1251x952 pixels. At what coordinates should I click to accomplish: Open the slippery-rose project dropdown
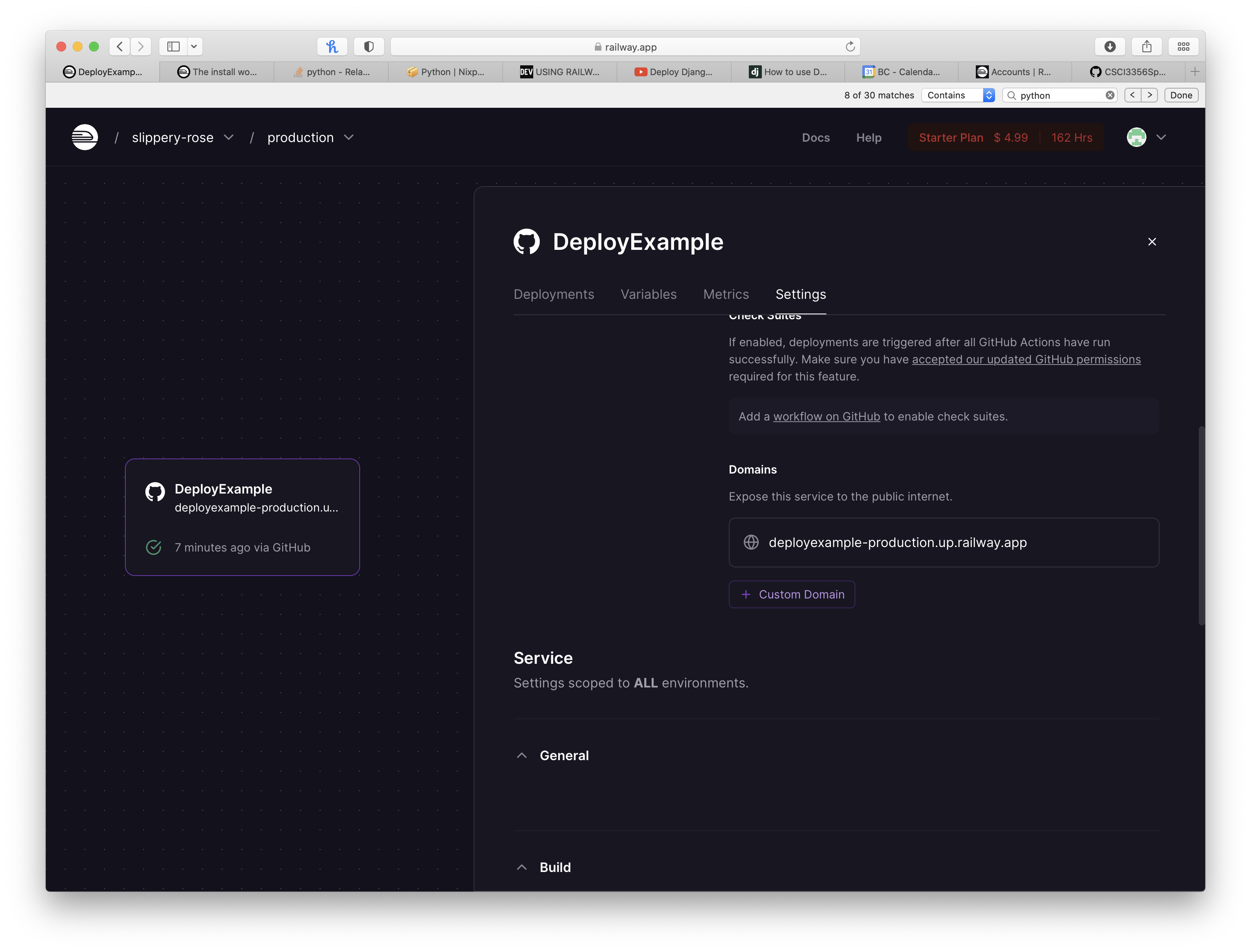(x=228, y=138)
